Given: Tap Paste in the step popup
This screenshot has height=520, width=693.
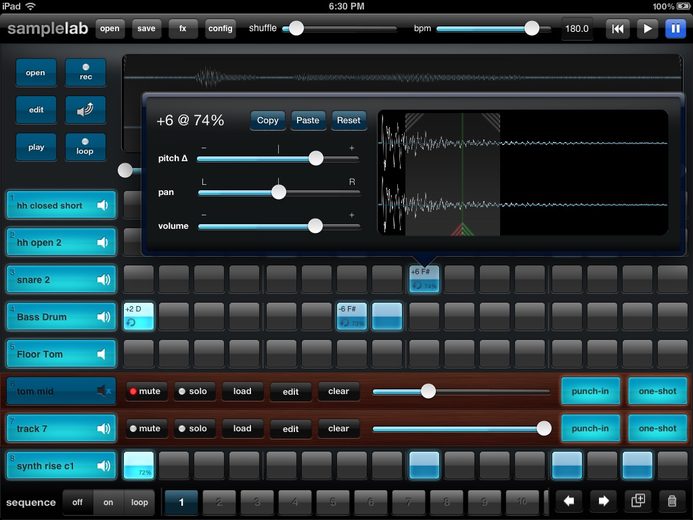Looking at the screenshot, I should [x=308, y=120].
